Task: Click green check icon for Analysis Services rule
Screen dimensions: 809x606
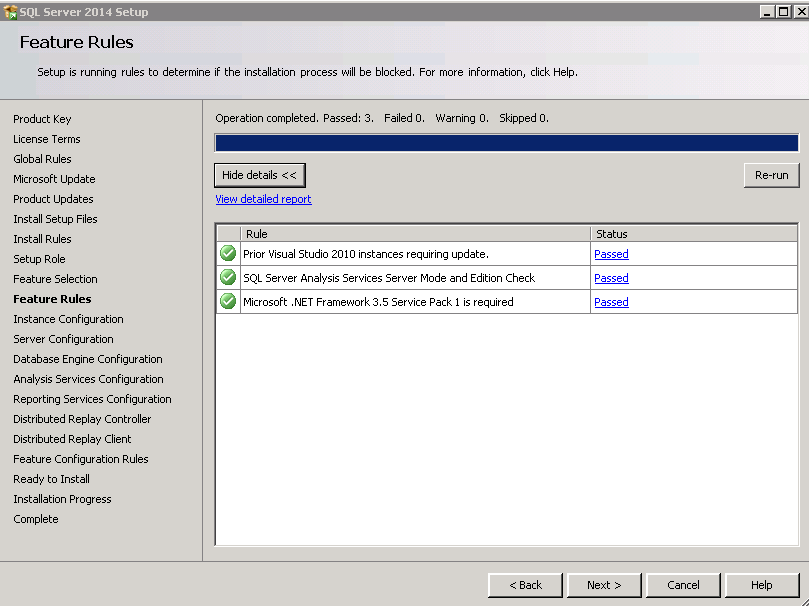Action: 228,277
